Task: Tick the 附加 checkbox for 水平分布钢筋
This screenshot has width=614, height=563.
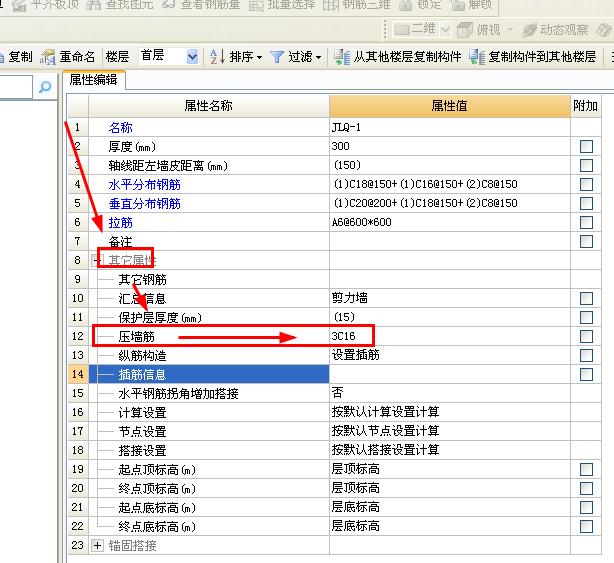Action: [x=586, y=184]
